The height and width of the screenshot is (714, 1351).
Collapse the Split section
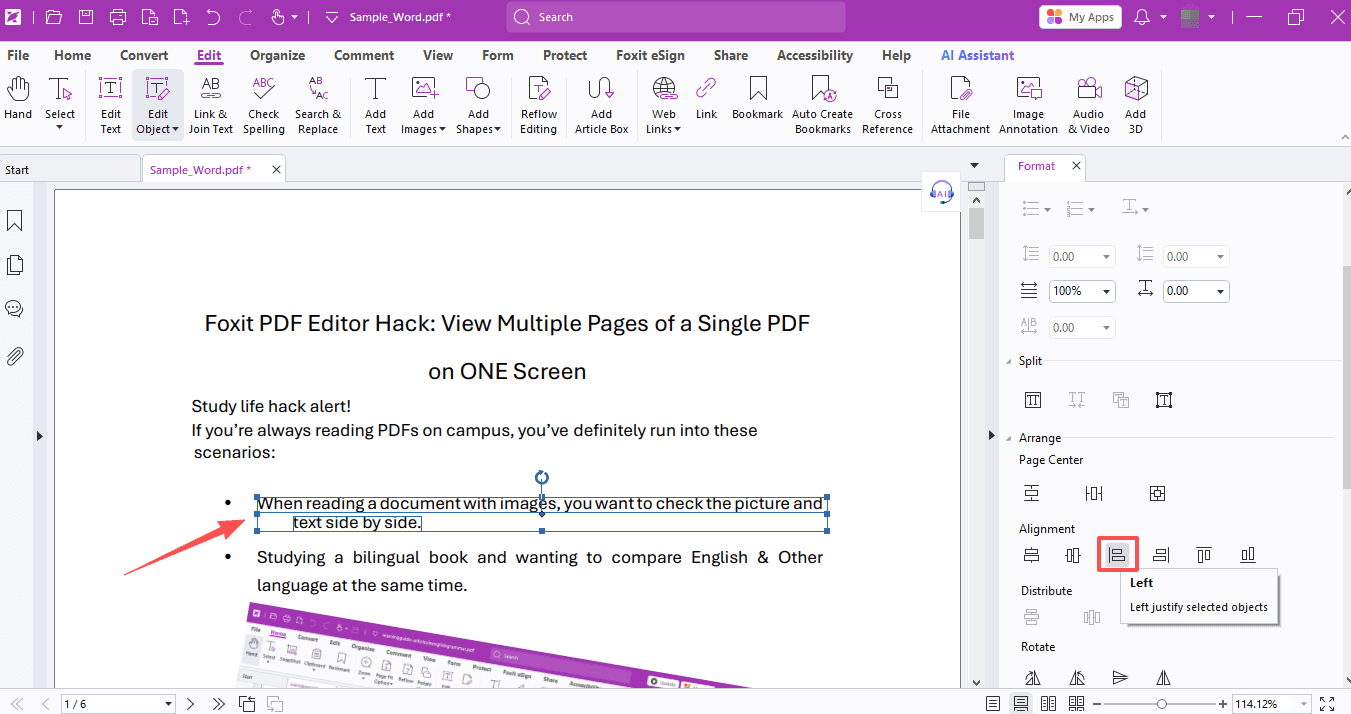[x=1009, y=361]
